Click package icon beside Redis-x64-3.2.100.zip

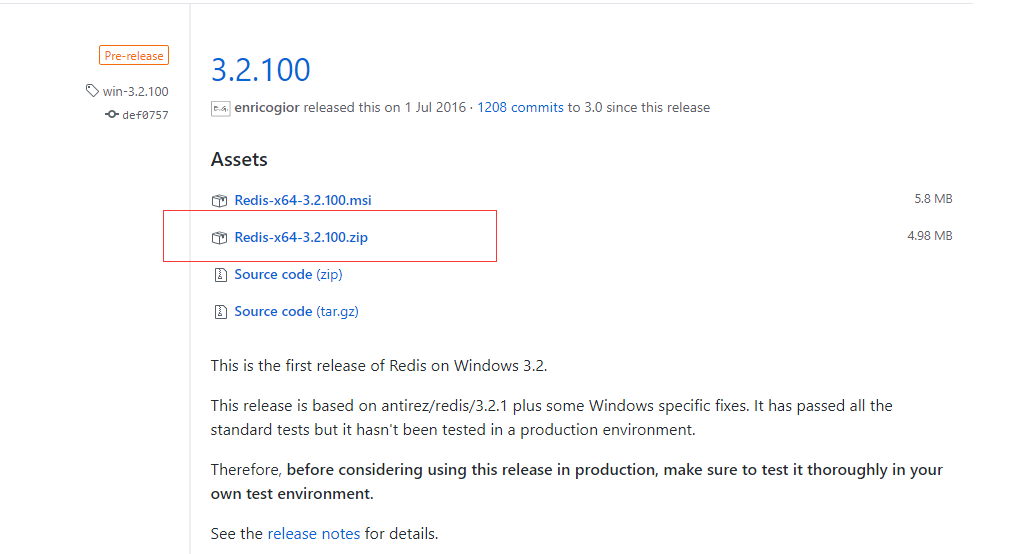tap(219, 238)
